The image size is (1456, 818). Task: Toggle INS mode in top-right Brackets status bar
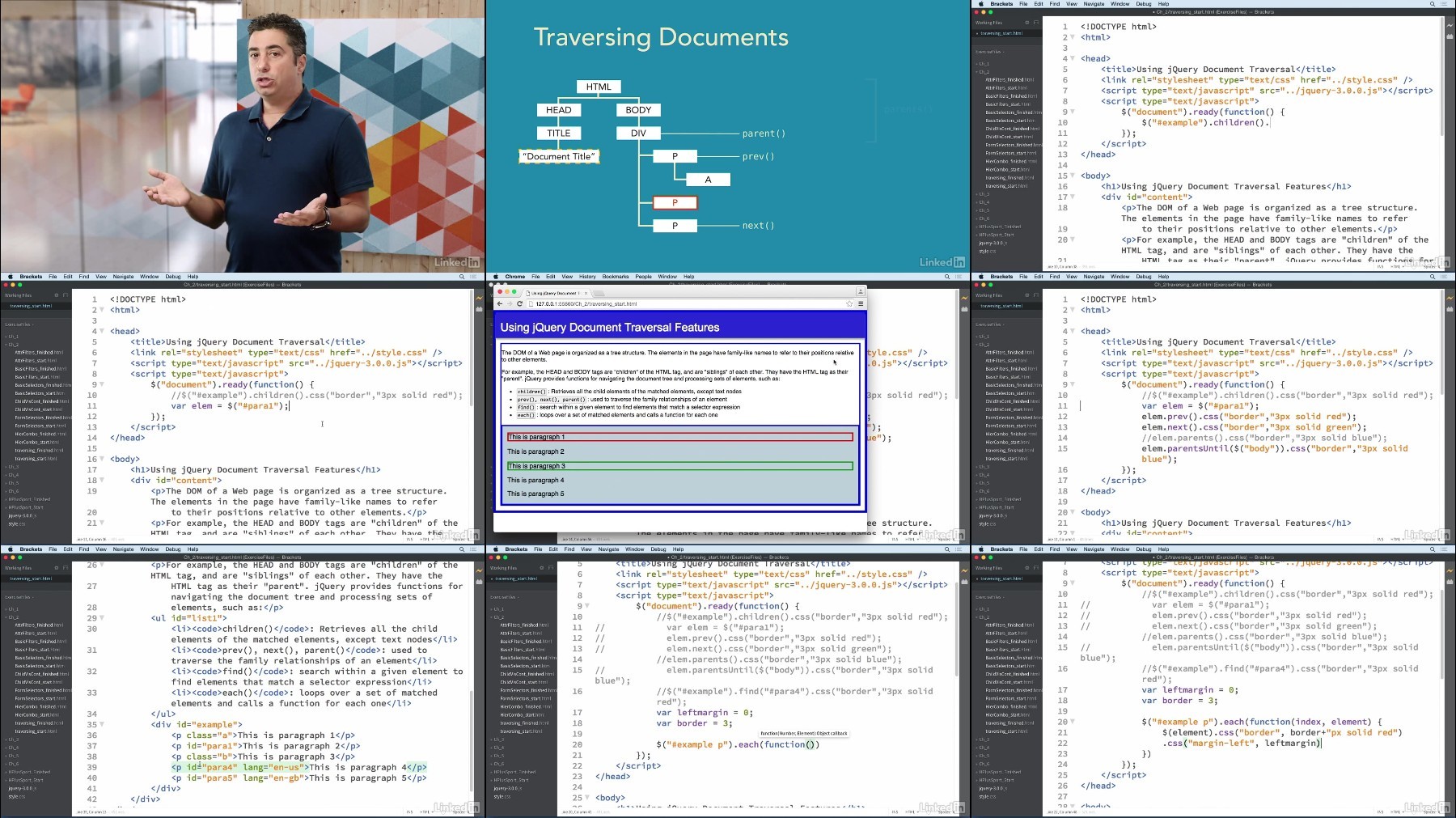point(1381,266)
